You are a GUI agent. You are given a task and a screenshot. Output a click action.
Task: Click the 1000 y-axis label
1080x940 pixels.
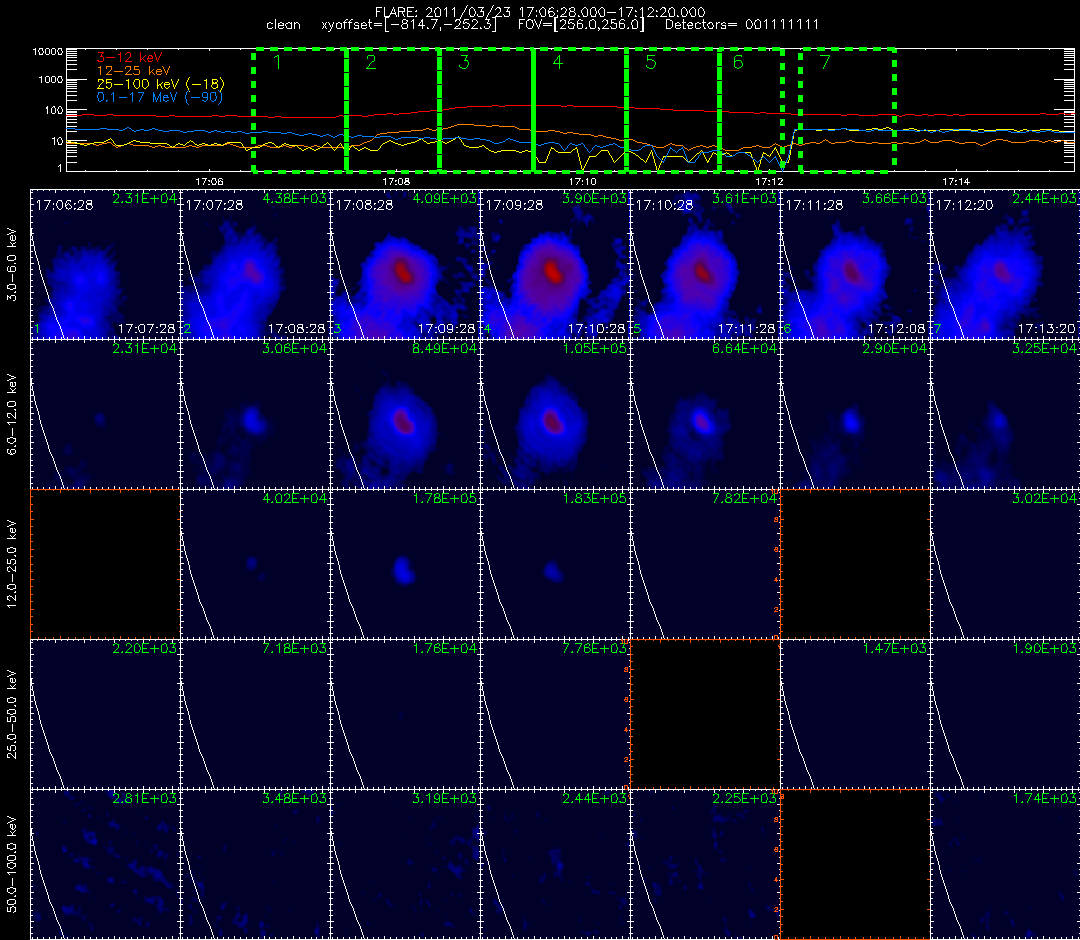(50, 80)
